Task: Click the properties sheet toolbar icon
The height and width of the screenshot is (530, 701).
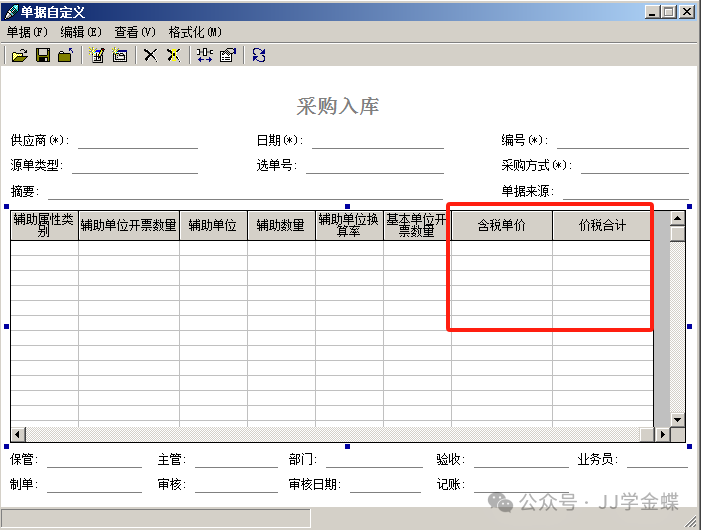Action: coord(227,56)
